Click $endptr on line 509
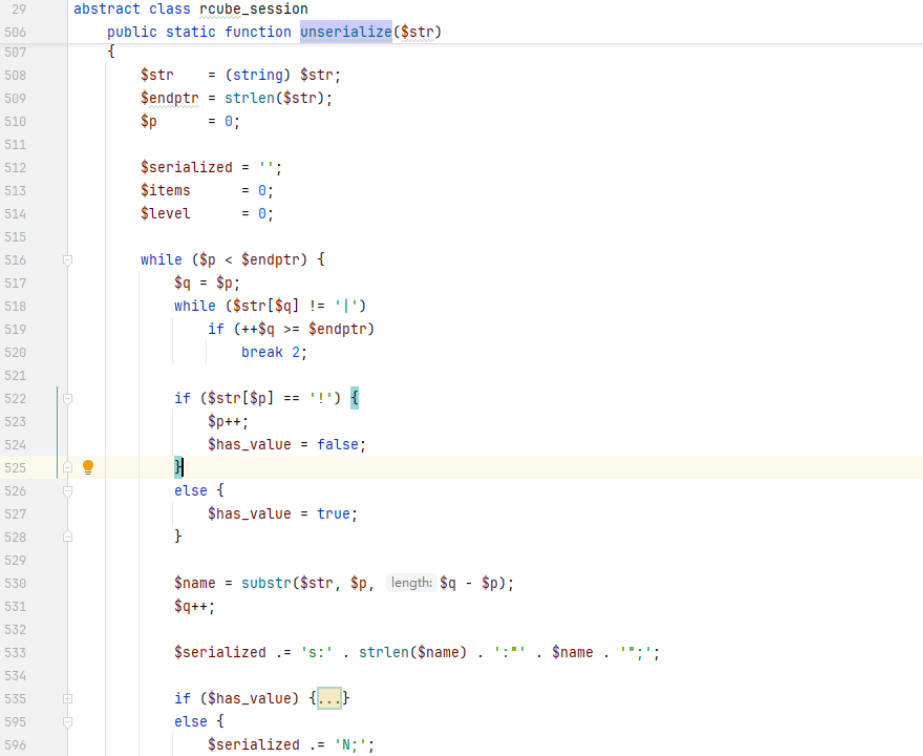Viewport: 923px width, 756px height. (170, 98)
